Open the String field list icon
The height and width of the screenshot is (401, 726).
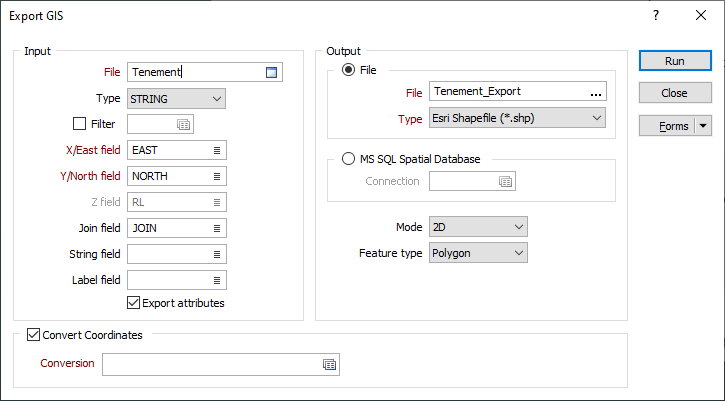217,254
